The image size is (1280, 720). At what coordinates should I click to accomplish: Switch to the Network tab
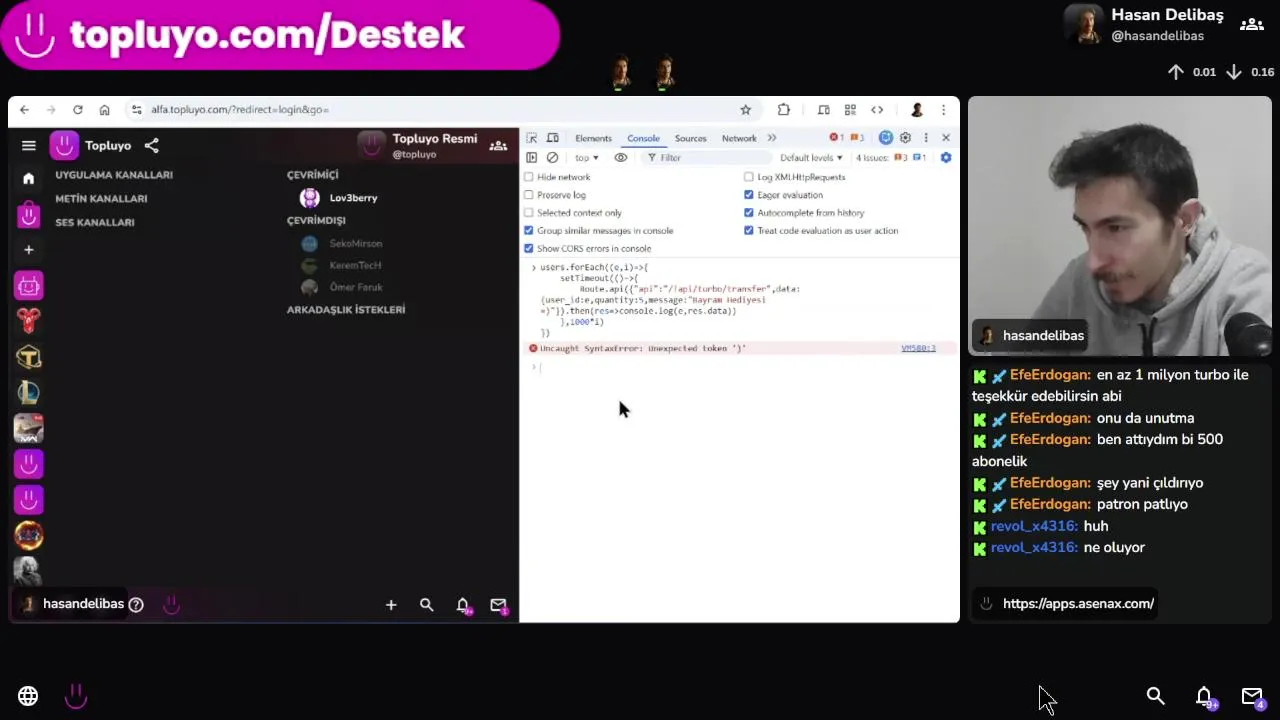click(739, 138)
